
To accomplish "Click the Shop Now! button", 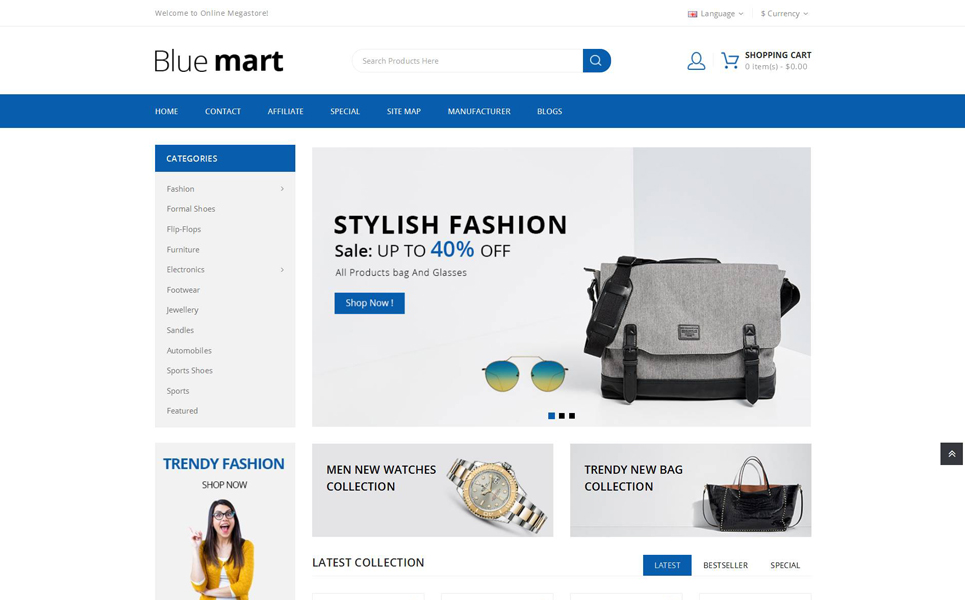I will pos(369,303).
